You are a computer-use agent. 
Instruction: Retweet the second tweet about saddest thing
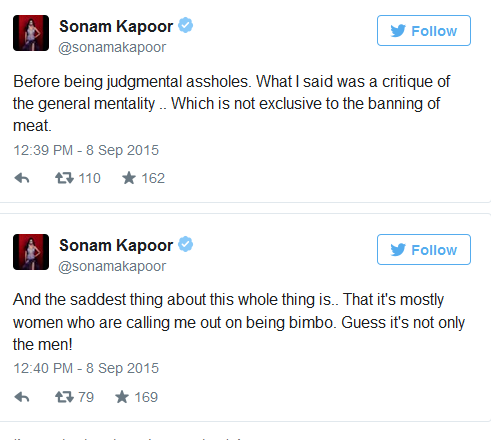64,397
